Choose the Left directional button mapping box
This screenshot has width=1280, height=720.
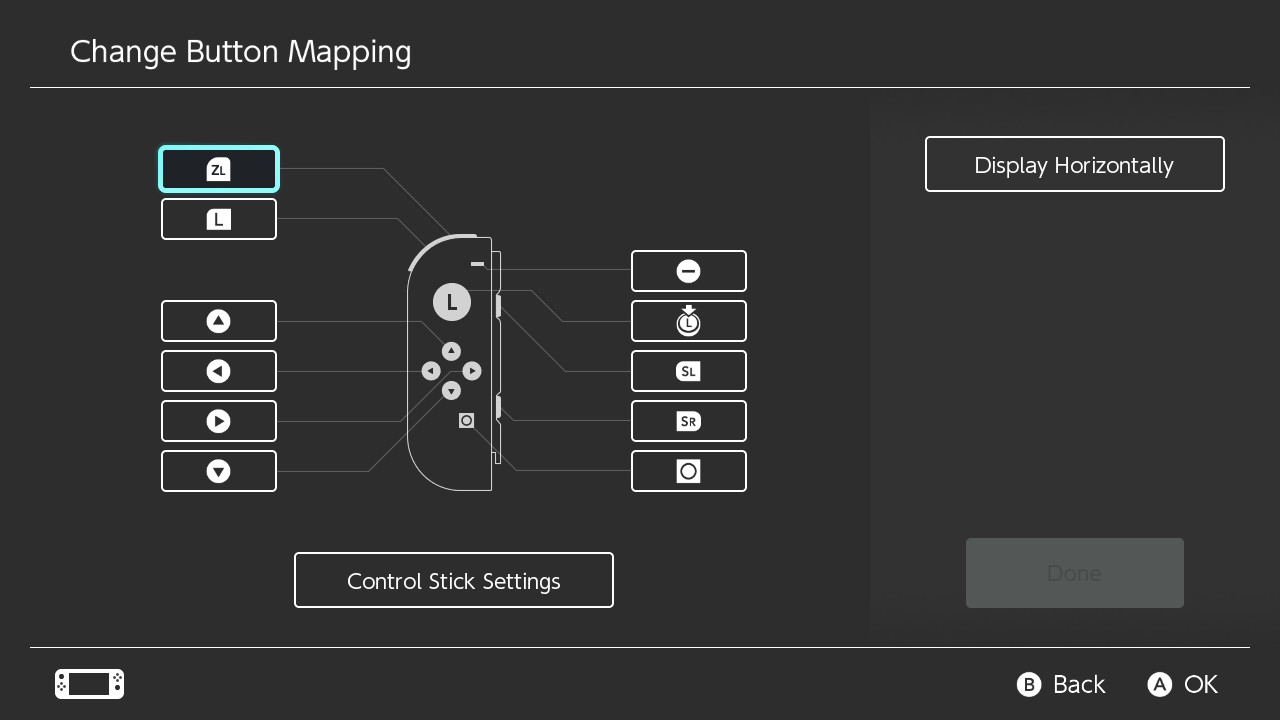pyautogui.click(x=218, y=371)
